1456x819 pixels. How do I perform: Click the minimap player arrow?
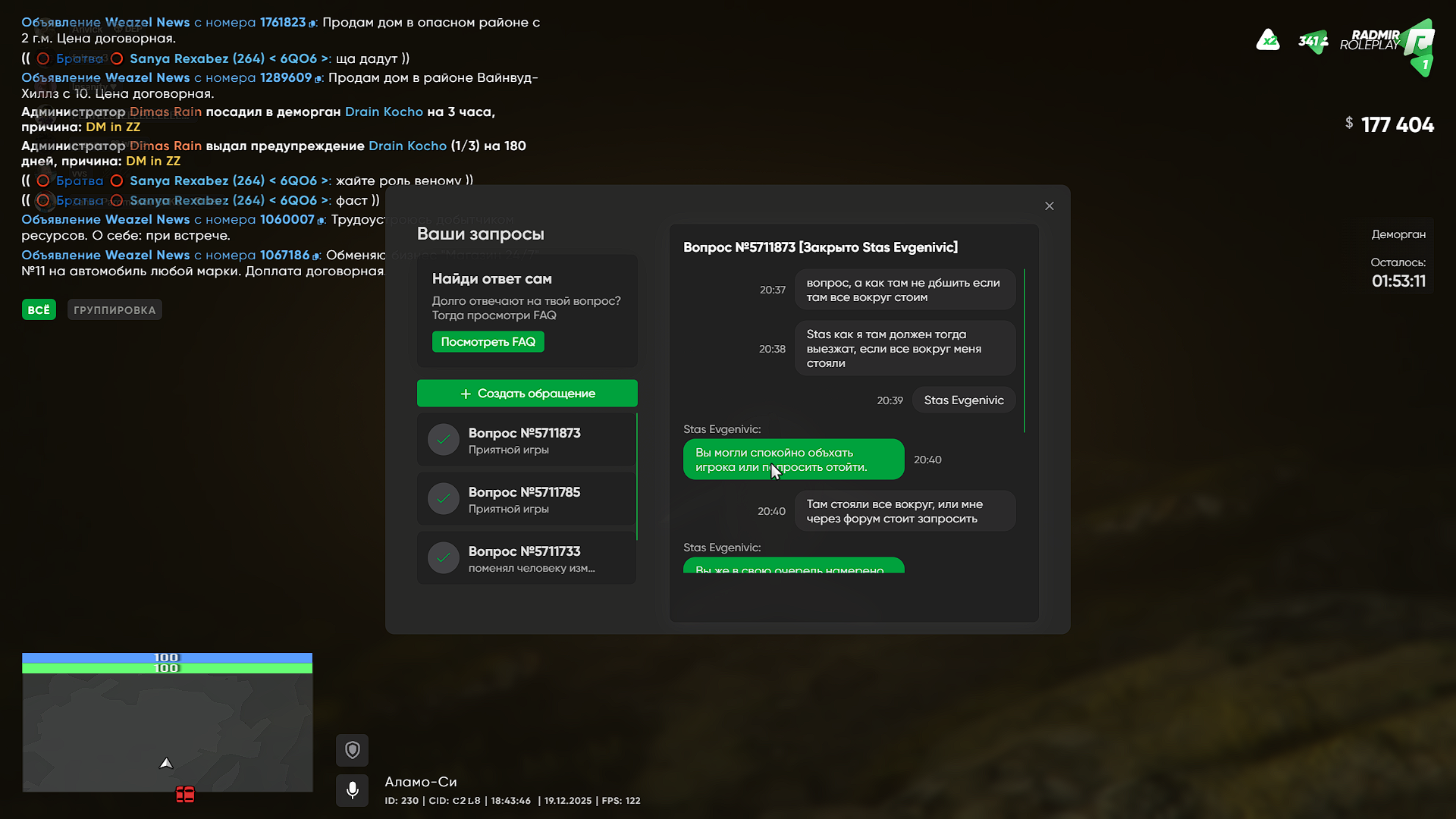(166, 763)
